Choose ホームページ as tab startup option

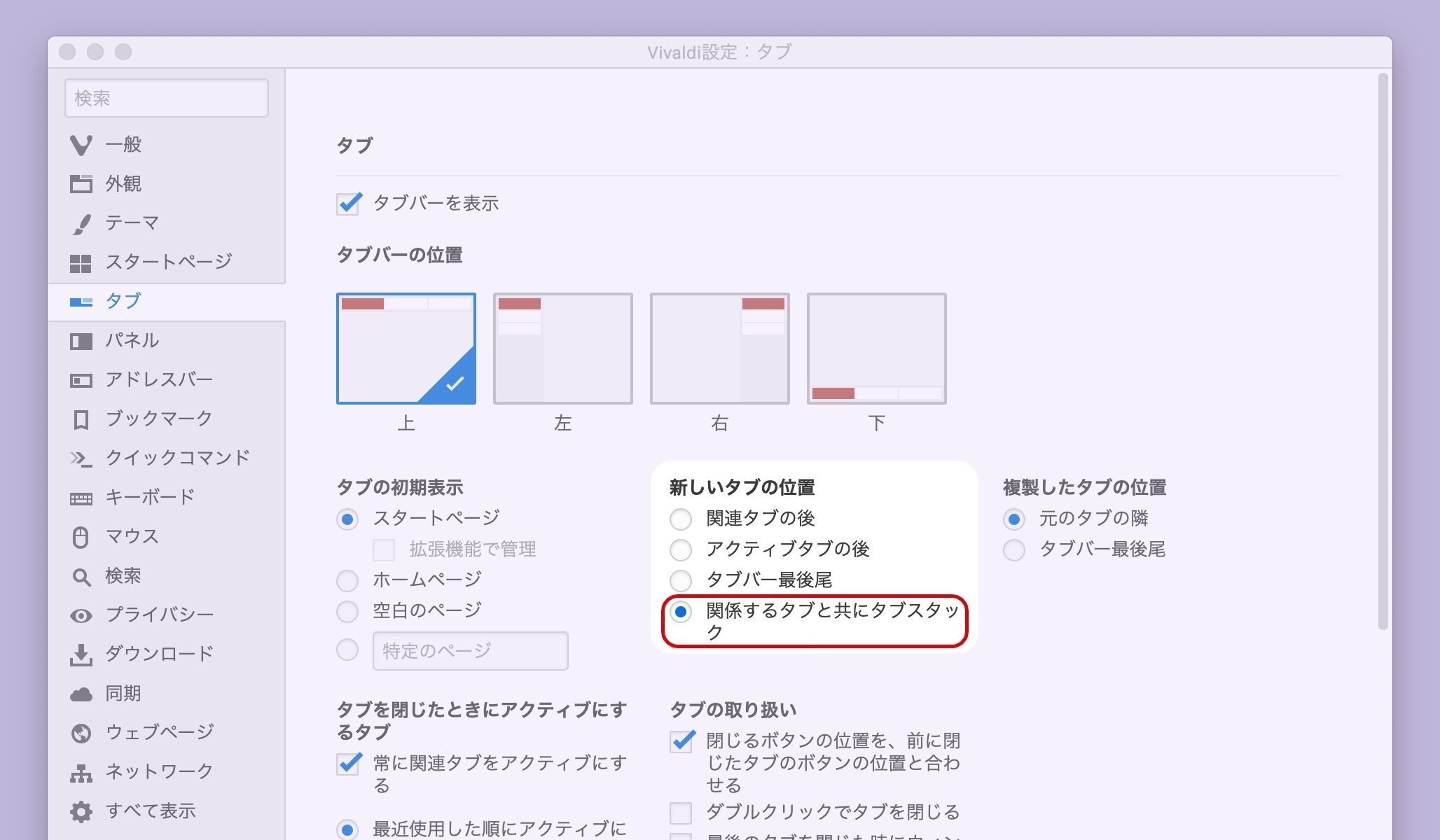[x=347, y=580]
